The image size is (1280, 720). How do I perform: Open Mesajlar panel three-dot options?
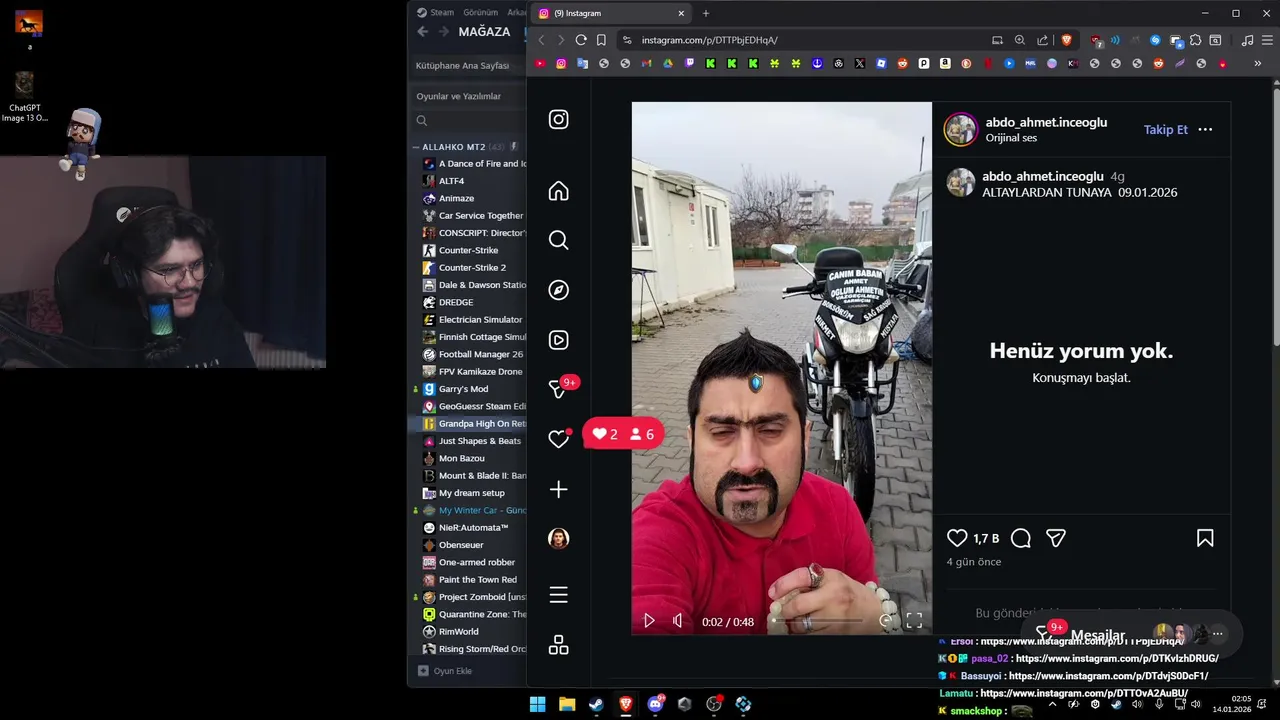click(1217, 634)
